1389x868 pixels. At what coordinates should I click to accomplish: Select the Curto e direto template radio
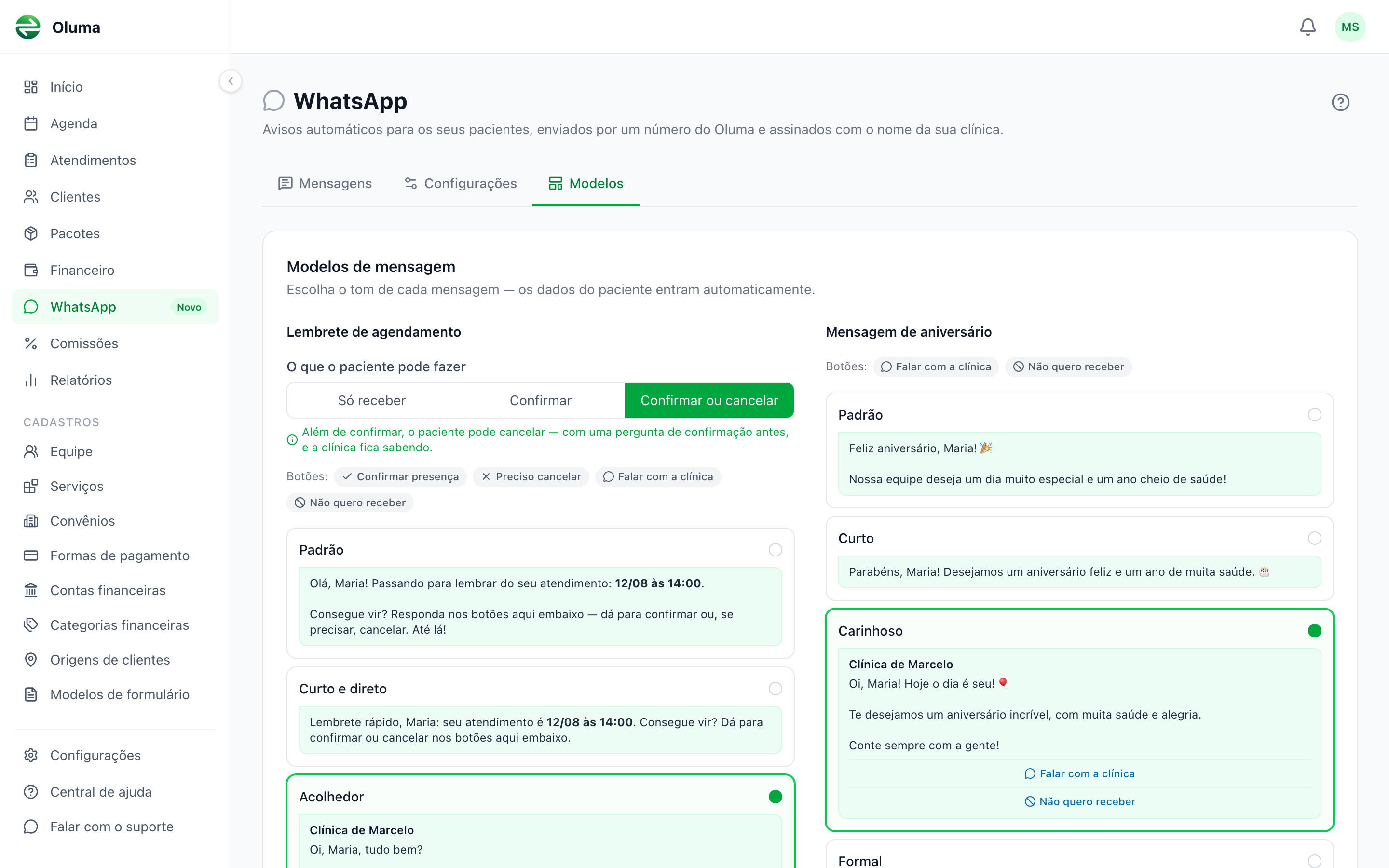pos(776,689)
